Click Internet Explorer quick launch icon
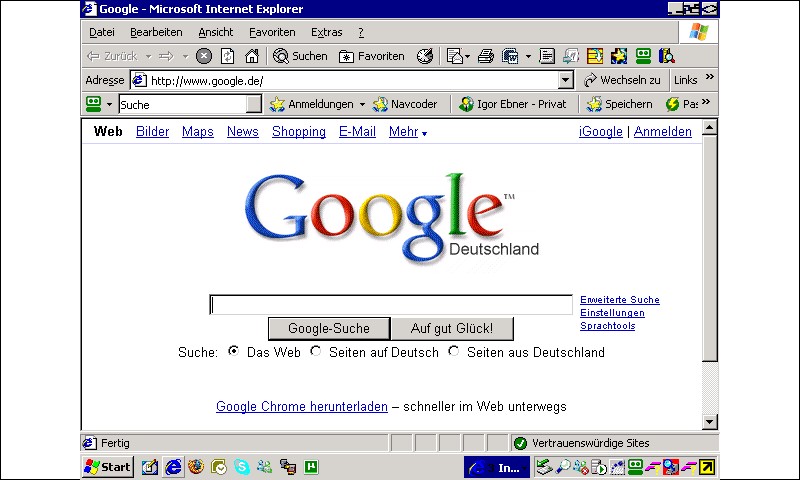Image resolution: width=800 pixels, height=480 pixels. [173, 467]
